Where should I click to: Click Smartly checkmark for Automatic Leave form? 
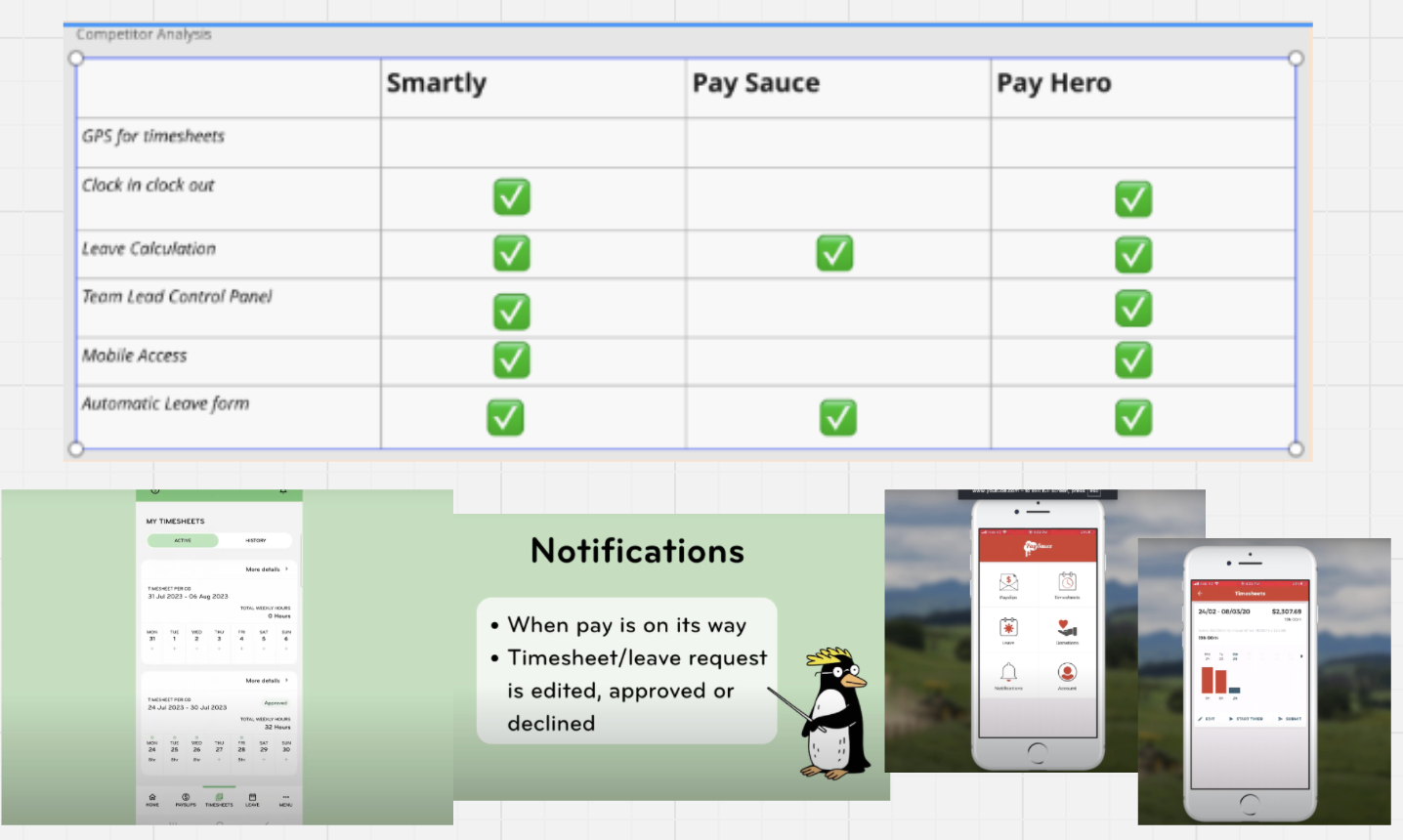[x=505, y=417]
